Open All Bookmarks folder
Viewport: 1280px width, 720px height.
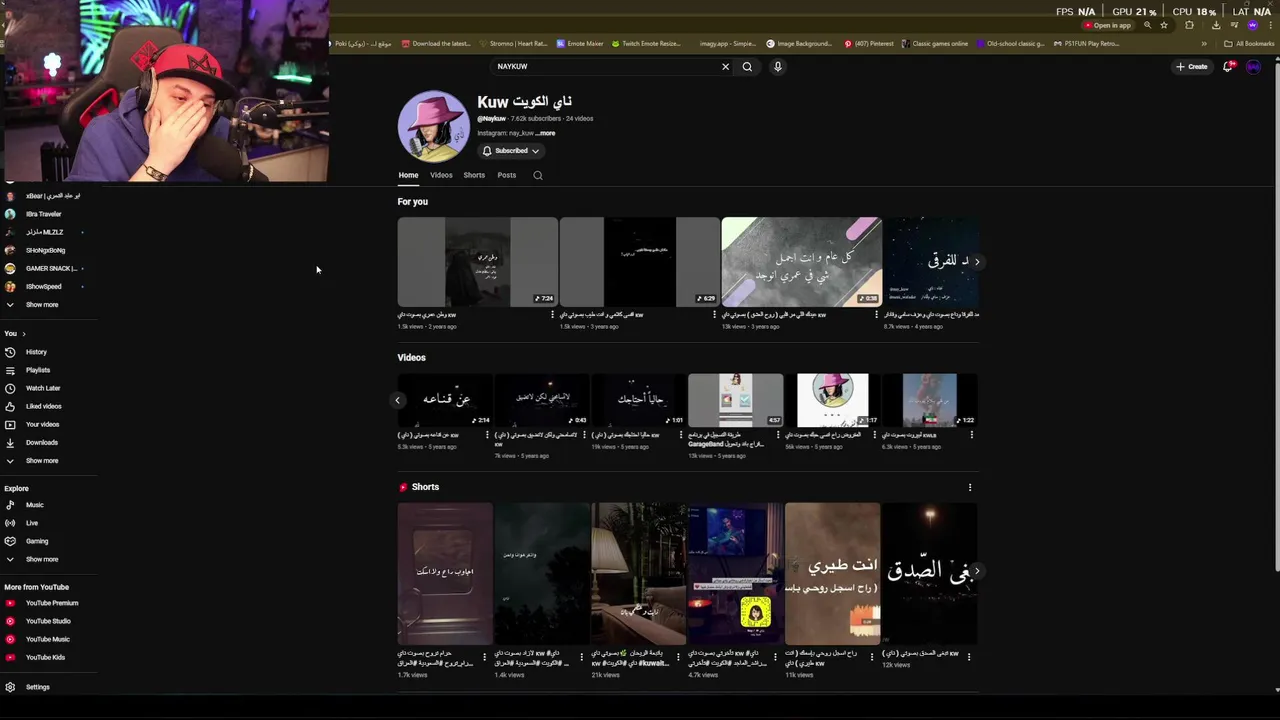click(1249, 44)
